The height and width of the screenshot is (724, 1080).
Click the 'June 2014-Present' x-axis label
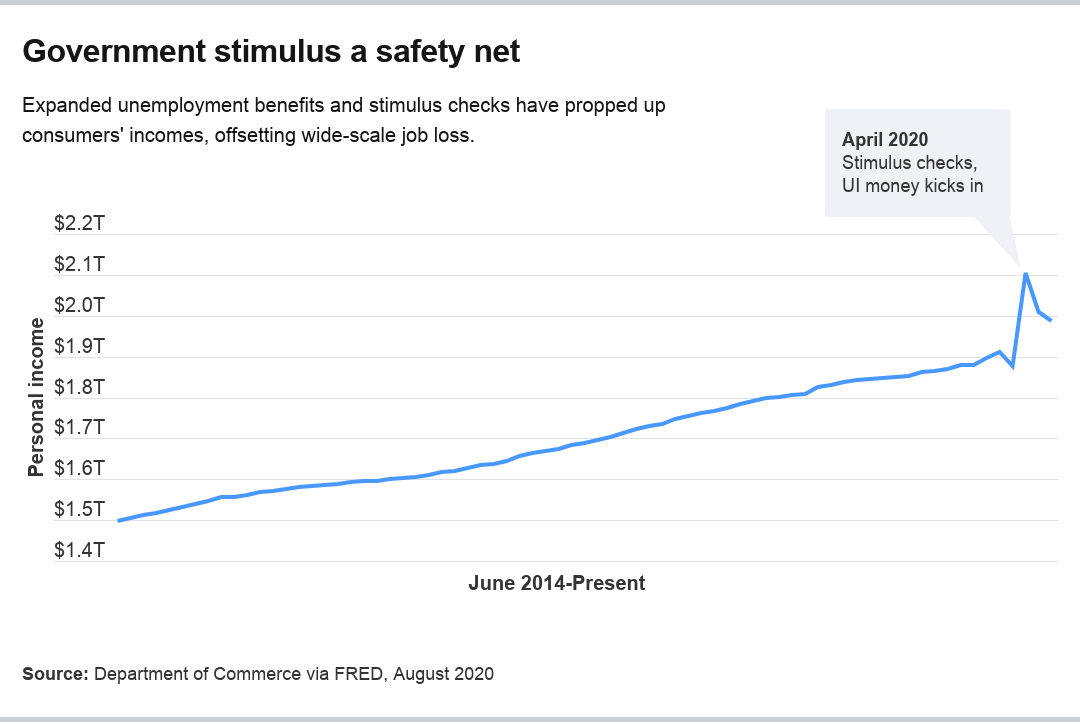556,583
